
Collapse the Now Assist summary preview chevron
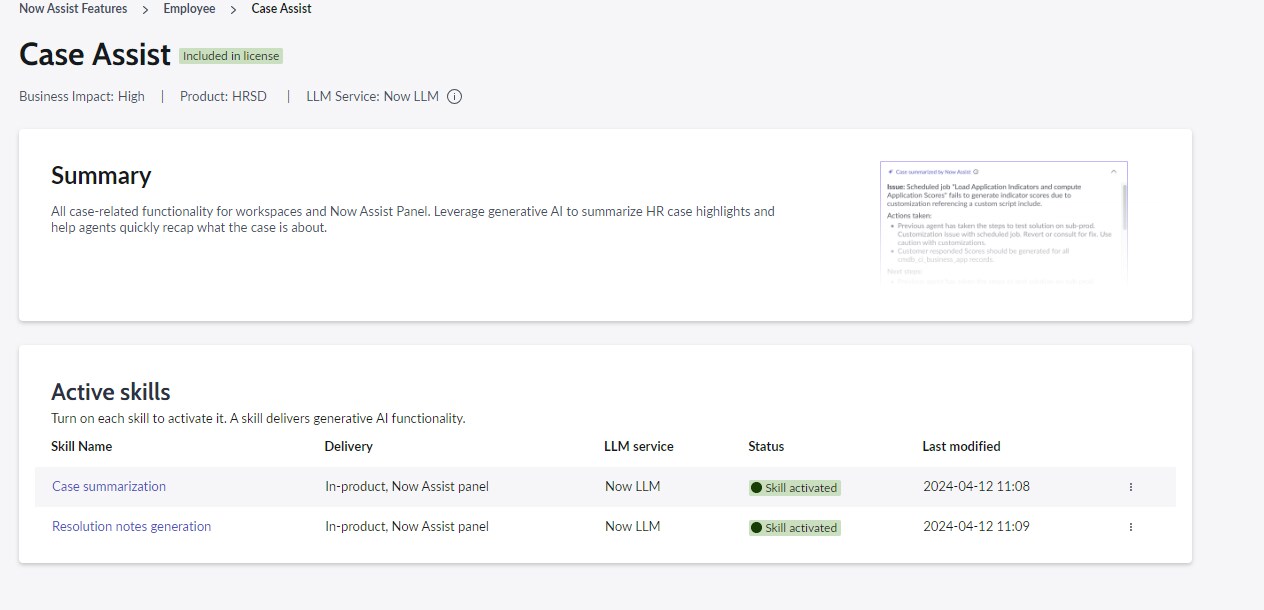pos(1114,171)
